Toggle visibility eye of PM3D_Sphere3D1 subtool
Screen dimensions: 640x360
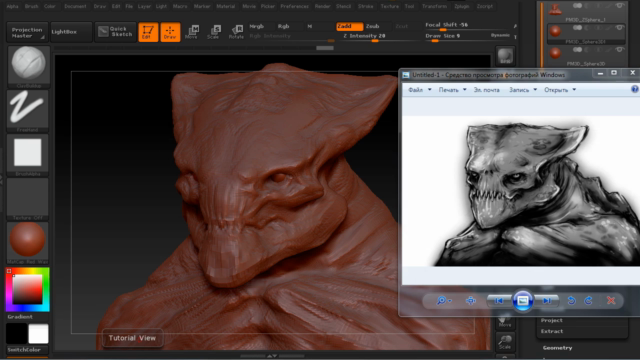pos(620,28)
